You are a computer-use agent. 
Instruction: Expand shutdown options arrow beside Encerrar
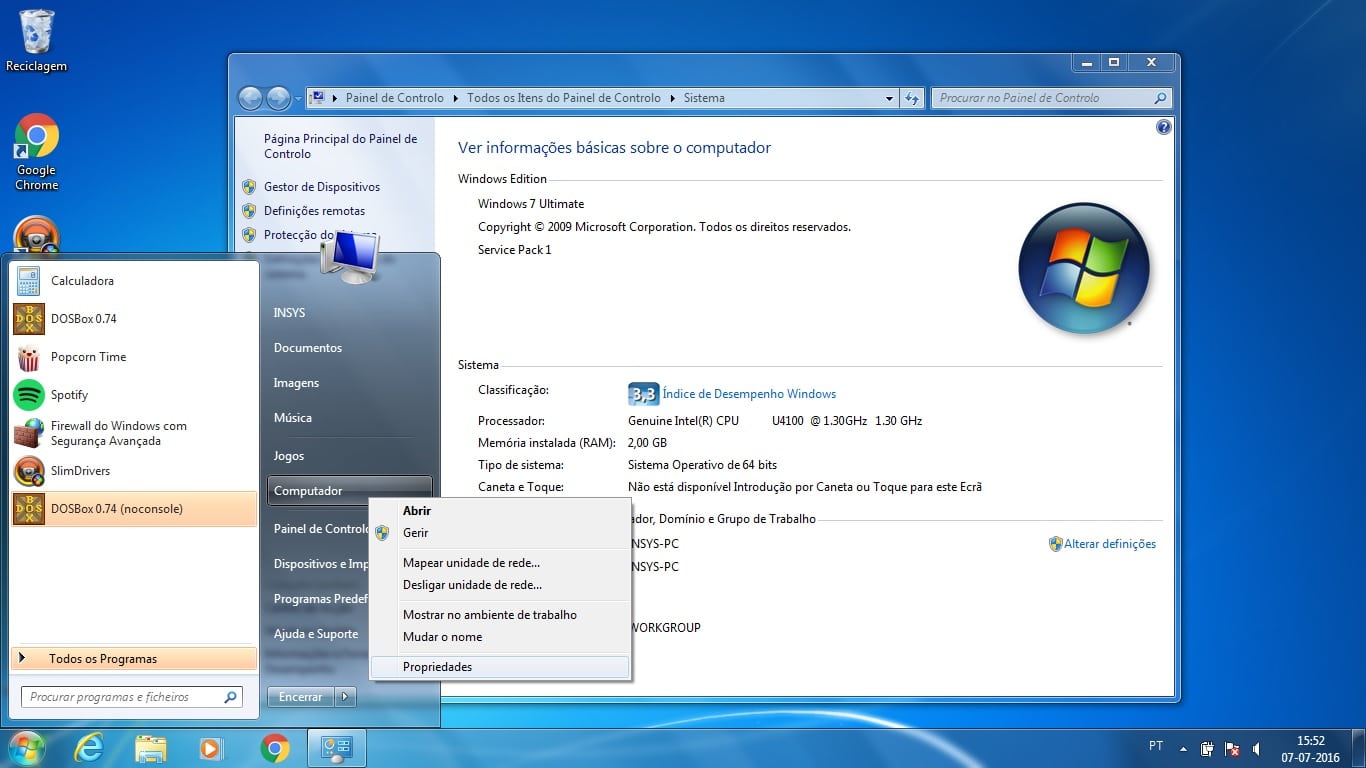point(345,697)
